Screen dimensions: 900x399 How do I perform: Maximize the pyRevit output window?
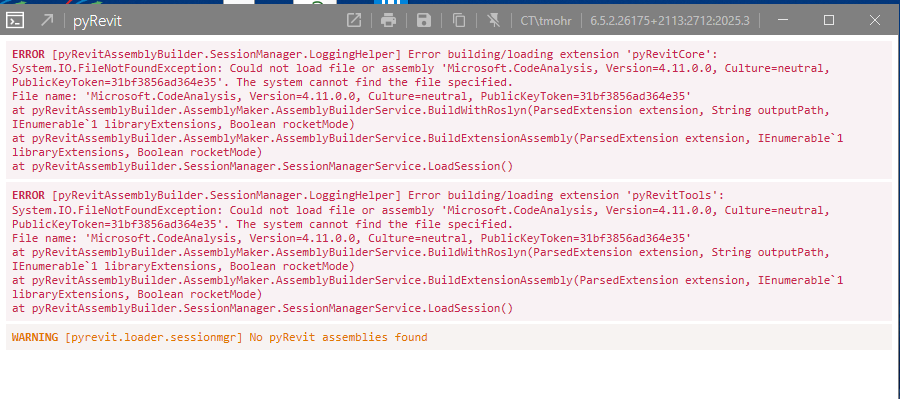(x=829, y=21)
